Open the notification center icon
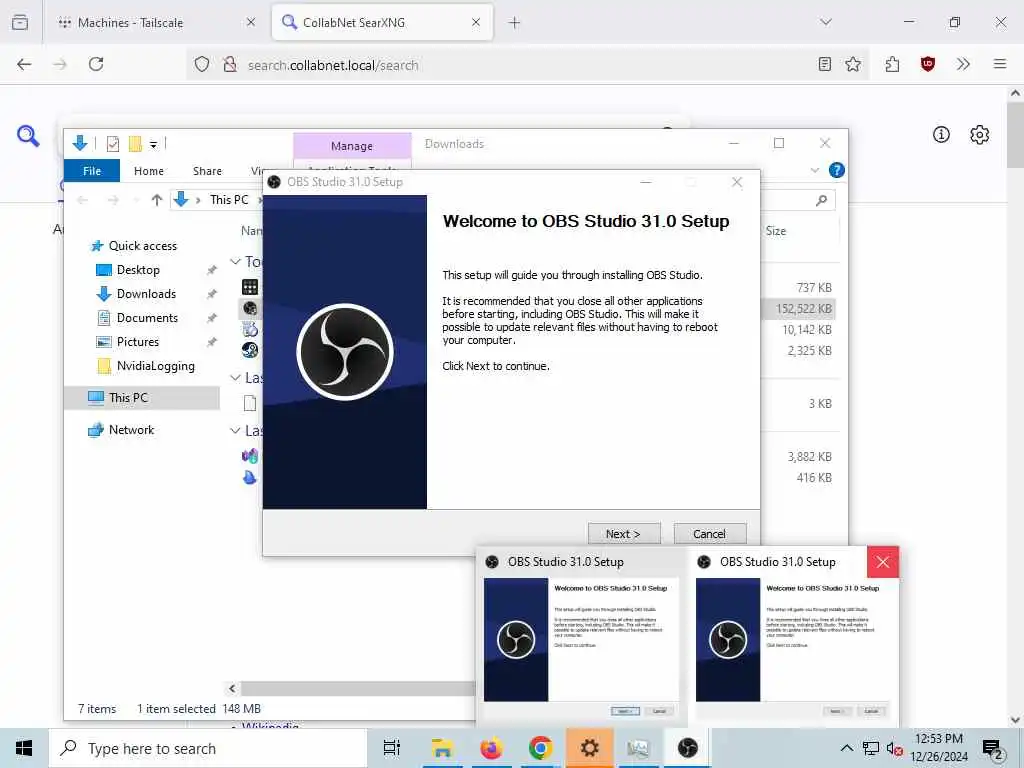Viewport: 1024px width, 768px height. pos(993,749)
